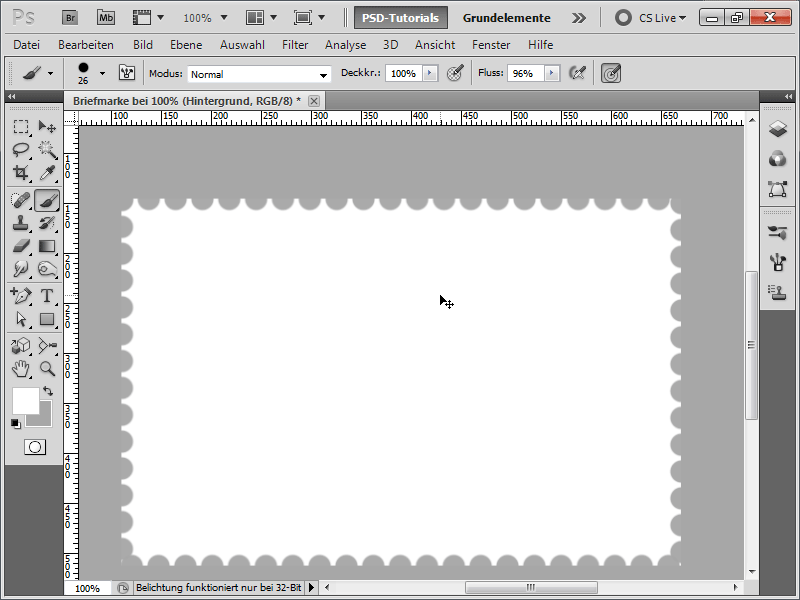Image resolution: width=800 pixels, height=600 pixels.
Task: Switch to the Grundelemente workspace
Action: pos(506,18)
